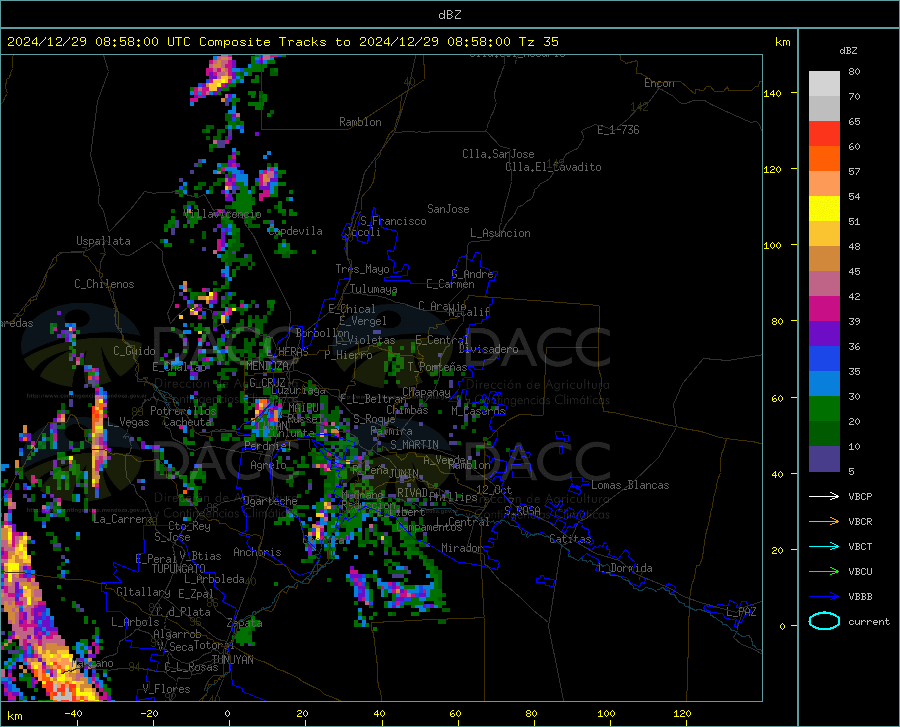The image size is (900, 727).
Task: Click the '-20' tick on horizontal axis
Action: [149, 714]
